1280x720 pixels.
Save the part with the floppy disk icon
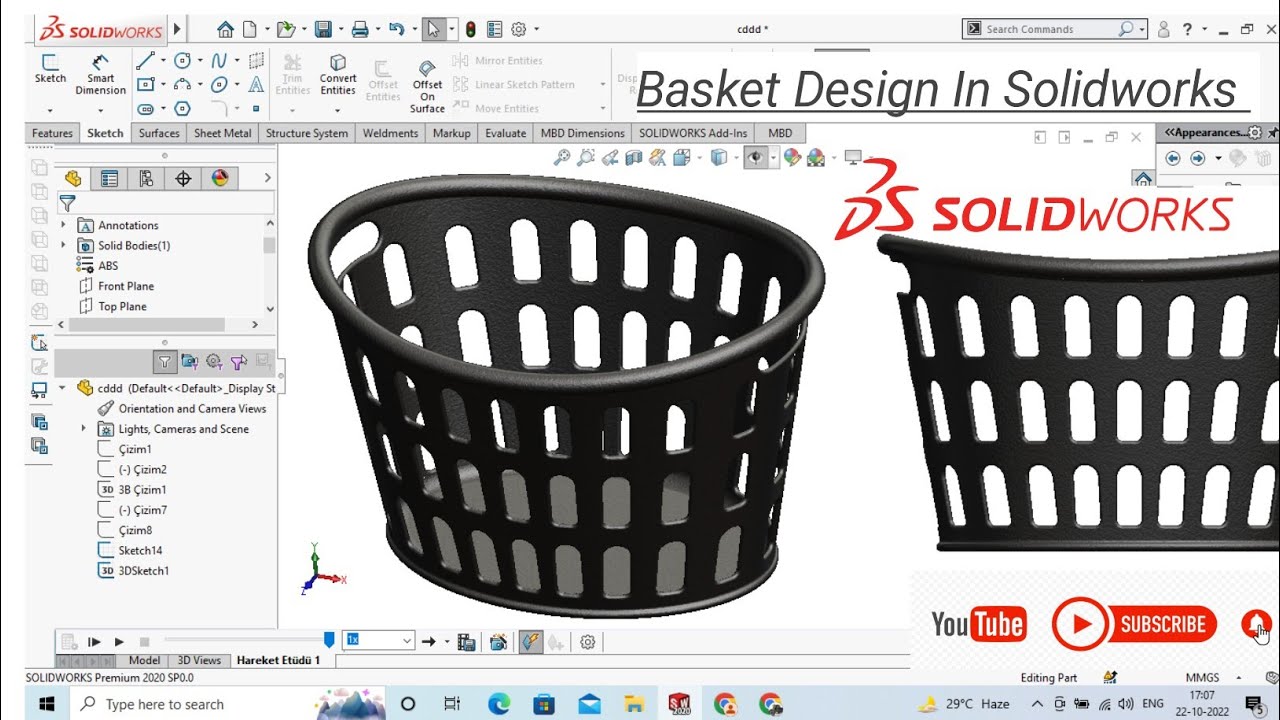coord(322,29)
